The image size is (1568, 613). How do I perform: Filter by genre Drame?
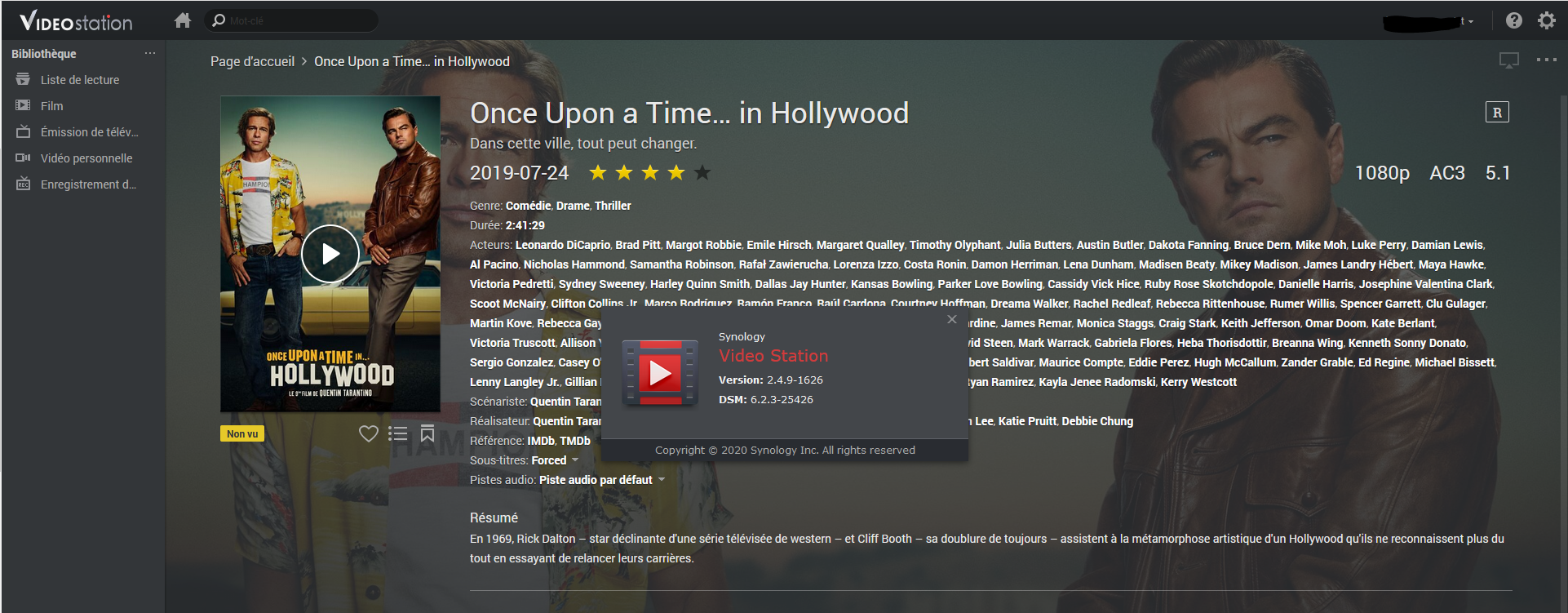[573, 206]
